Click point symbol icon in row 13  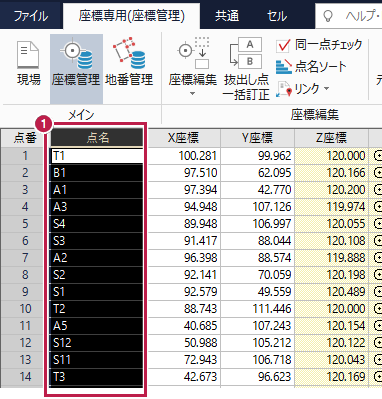[x=378, y=360]
